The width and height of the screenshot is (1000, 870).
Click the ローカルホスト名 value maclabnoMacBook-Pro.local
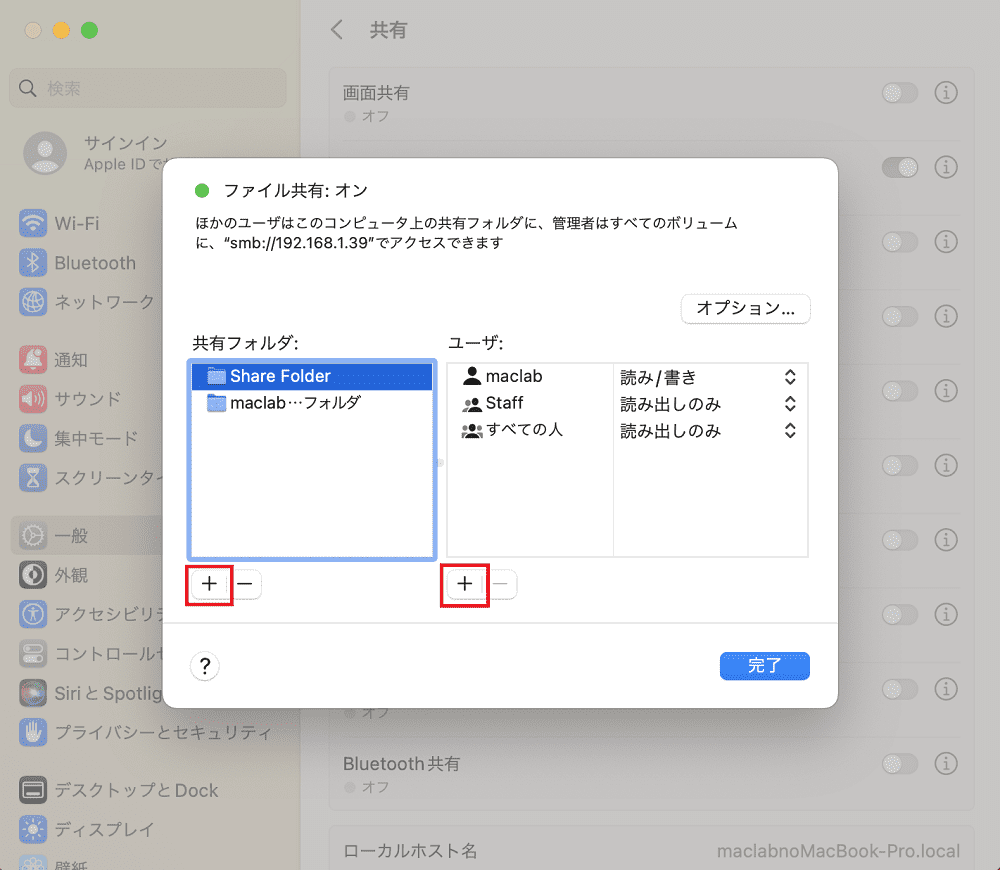(838, 852)
